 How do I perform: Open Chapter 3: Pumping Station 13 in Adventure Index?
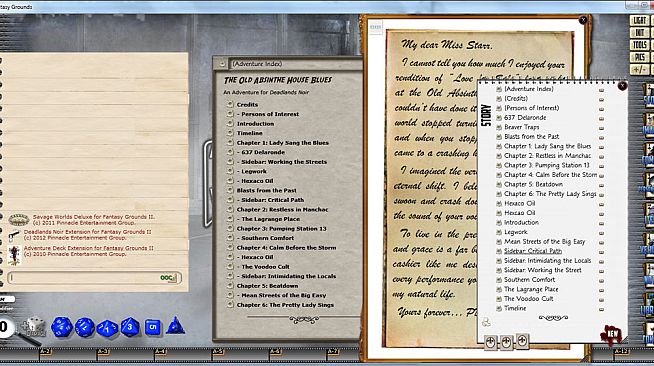pyautogui.click(x=281, y=228)
